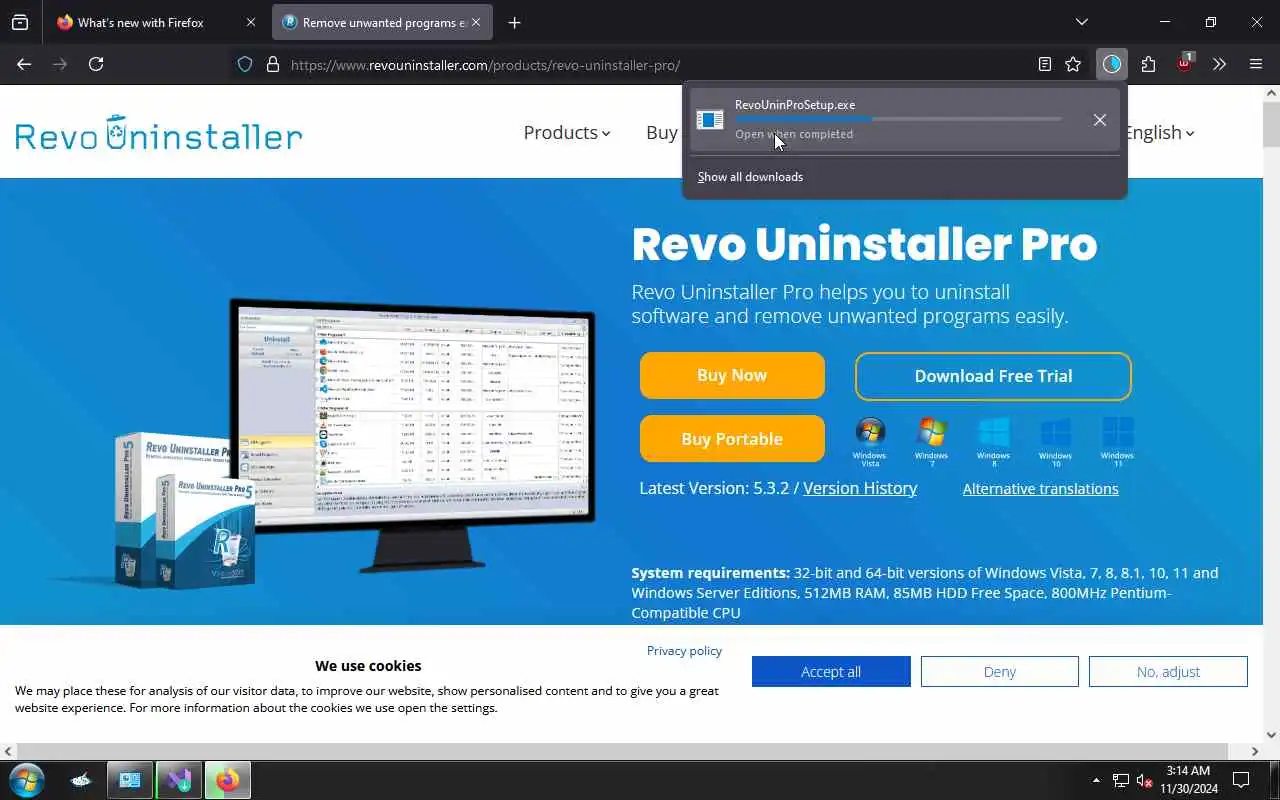The image size is (1280, 800).
Task: Click the vertical scrollbar down arrow
Action: pos(1271,735)
